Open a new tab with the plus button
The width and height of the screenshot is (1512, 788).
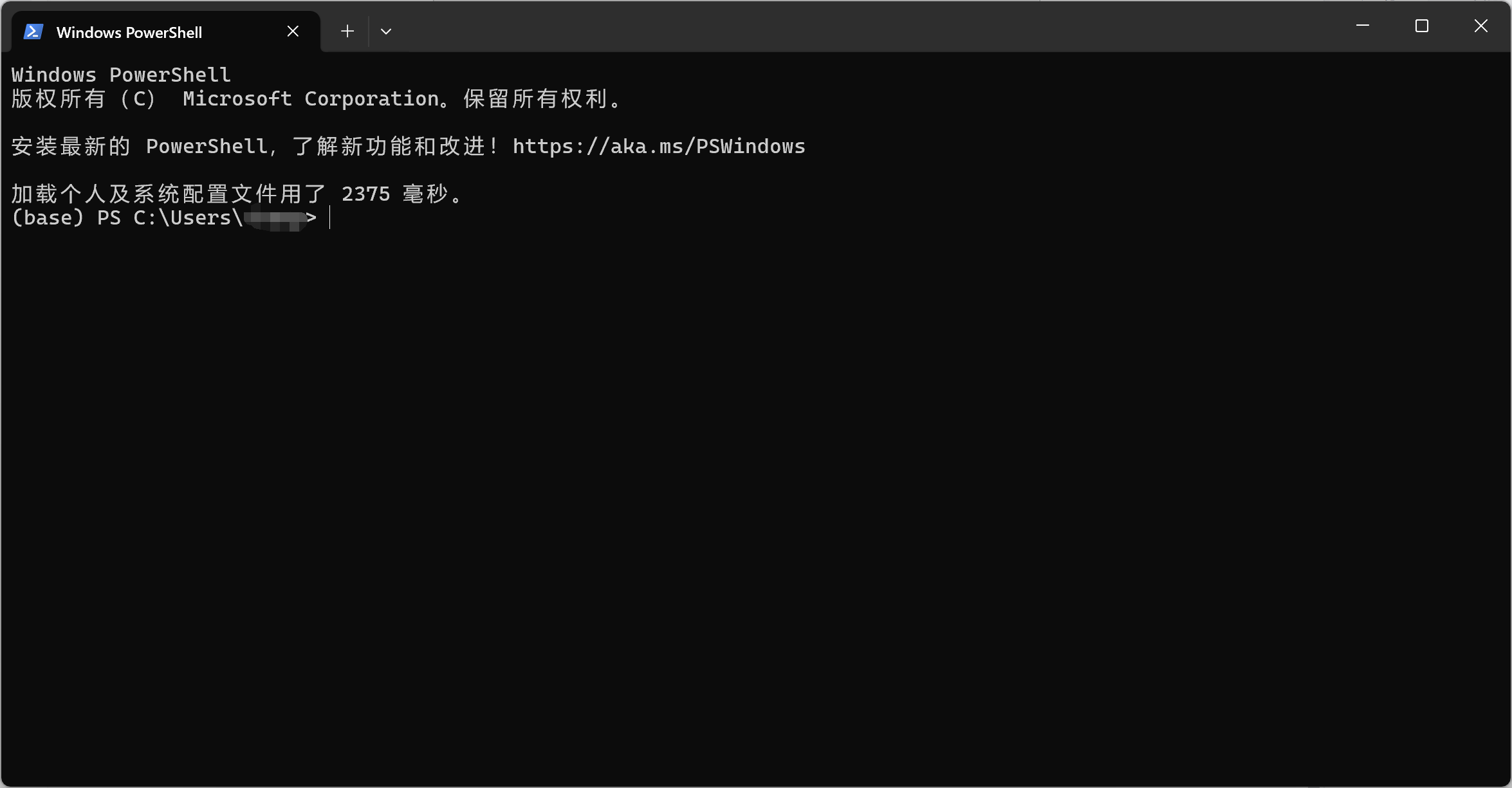[x=347, y=31]
